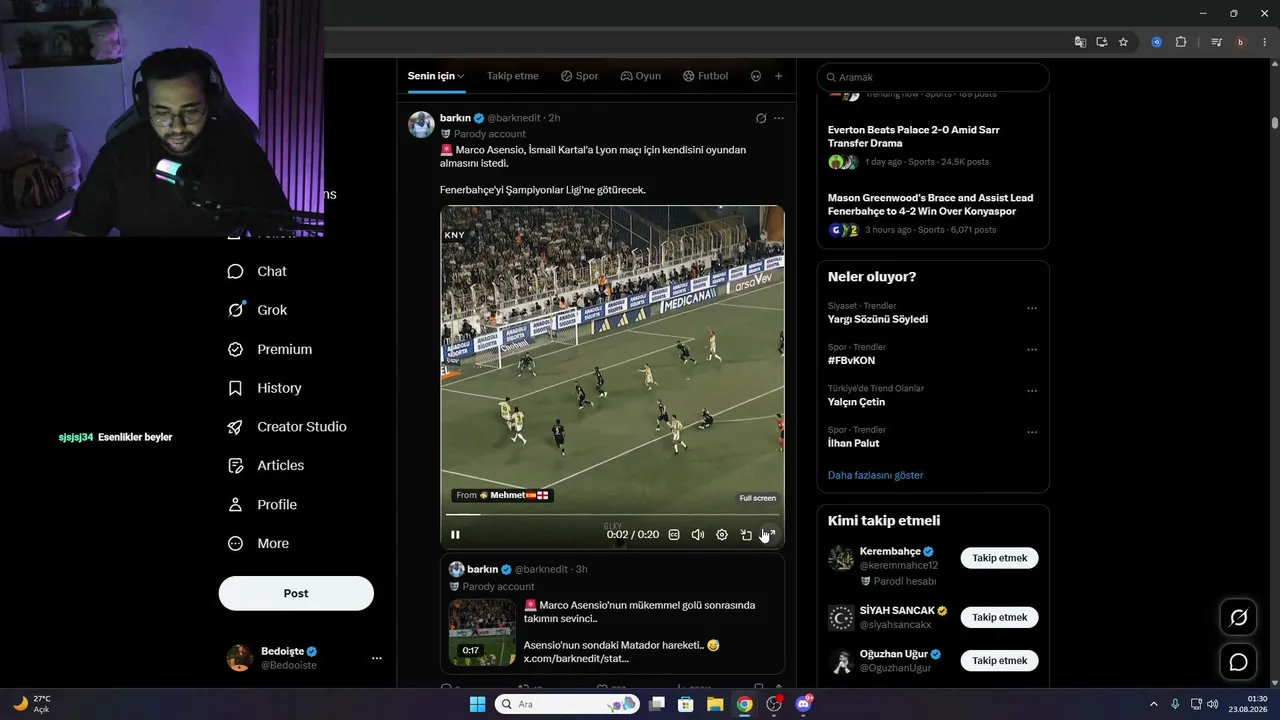
Task: Open Creator Studio from sidebar
Action: (x=287, y=427)
